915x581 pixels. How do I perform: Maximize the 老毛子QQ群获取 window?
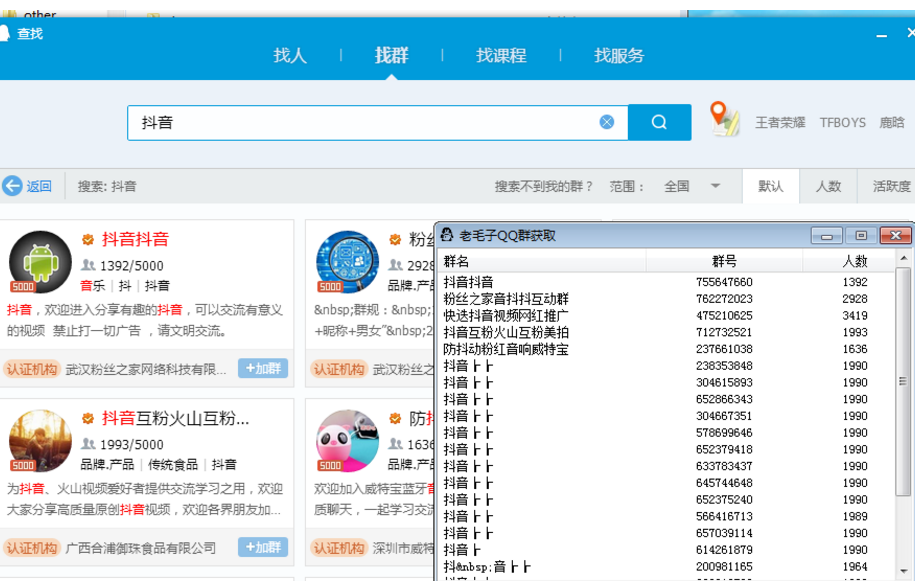tap(861, 236)
